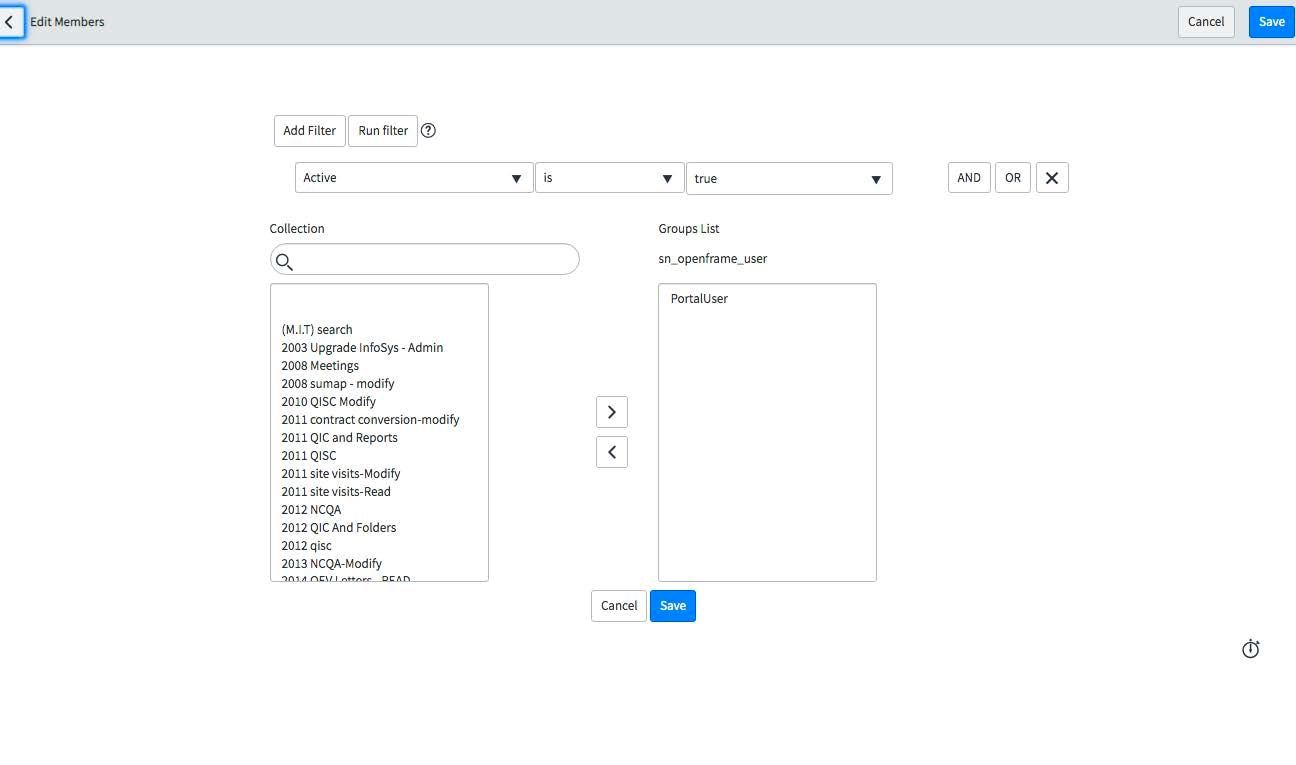Open the filter help question mark icon
The width and height of the screenshot is (1296, 765).
point(428,130)
